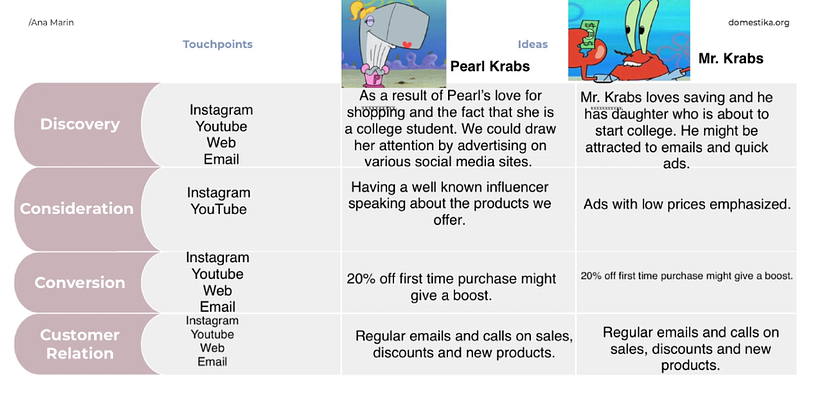
Task: Select the Touchpoints column header
Action: point(218,44)
